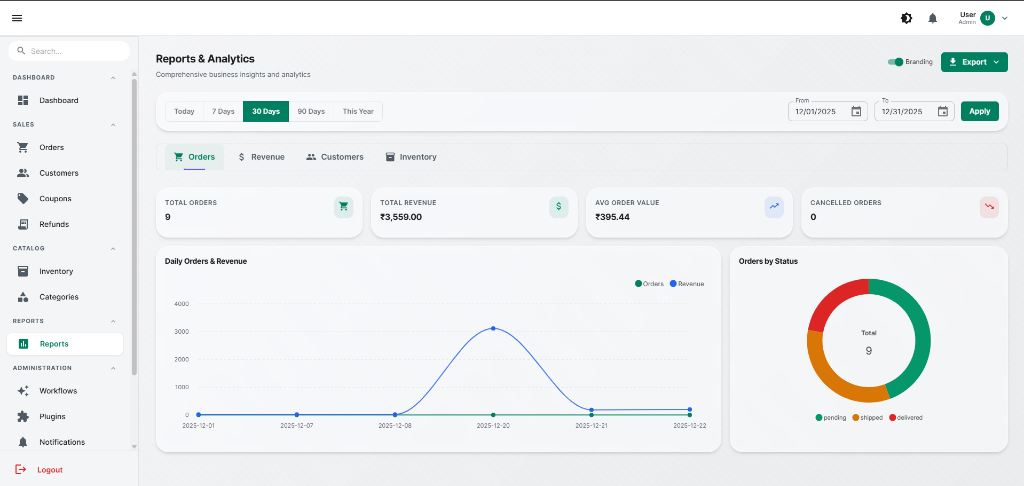Toggle the pending status legend item
1024x486 pixels.
831,417
